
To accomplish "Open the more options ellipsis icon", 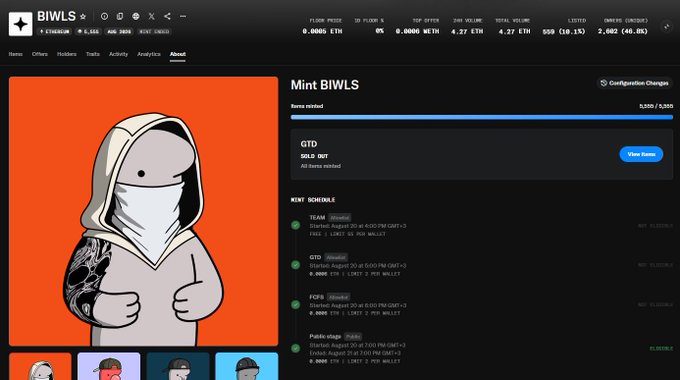I will point(183,16).
